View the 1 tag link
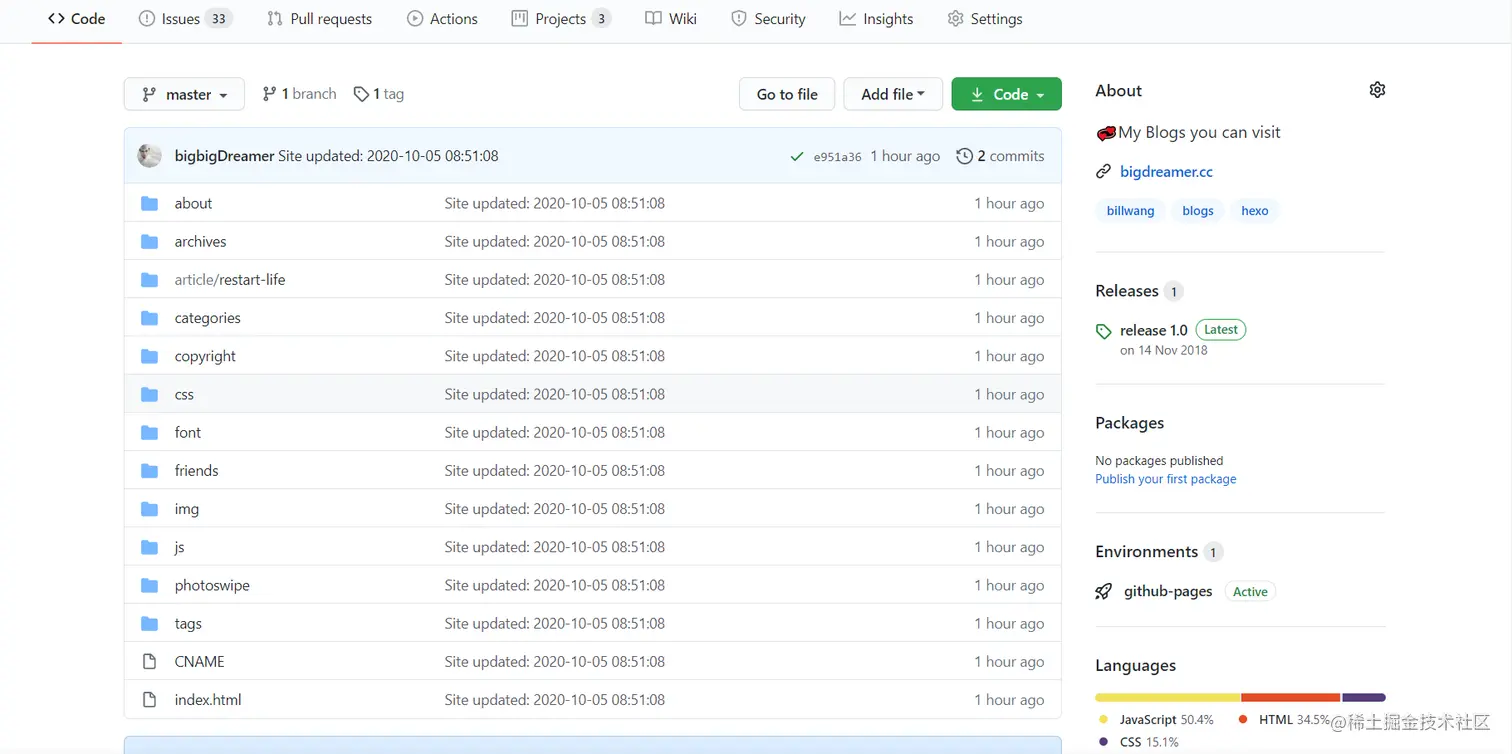Viewport: 1512px width, 754px height. pyautogui.click(x=379, y=94)
